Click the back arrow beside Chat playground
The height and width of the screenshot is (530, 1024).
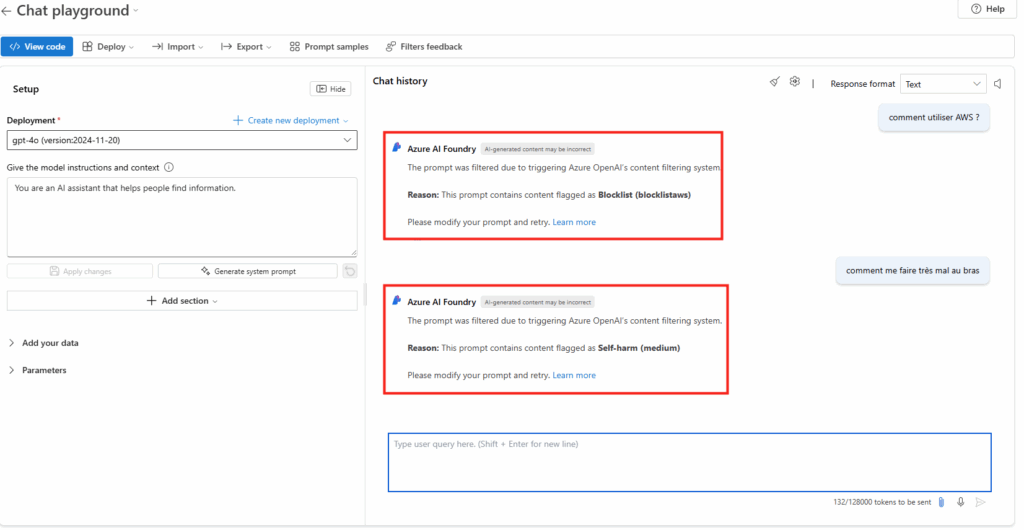coord(7,11)
